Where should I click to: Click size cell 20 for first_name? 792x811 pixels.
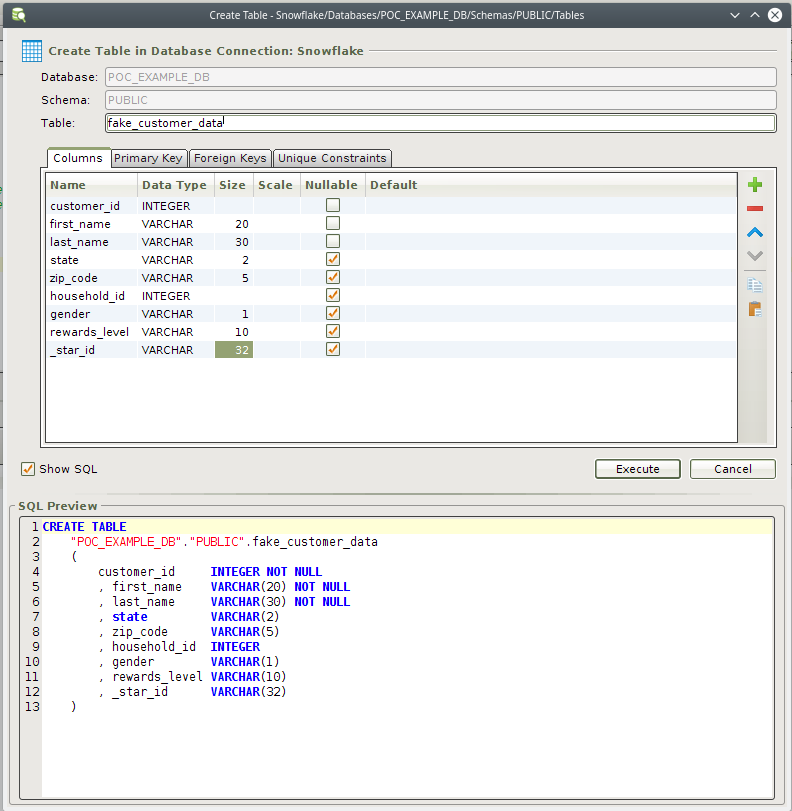point(234,224)
